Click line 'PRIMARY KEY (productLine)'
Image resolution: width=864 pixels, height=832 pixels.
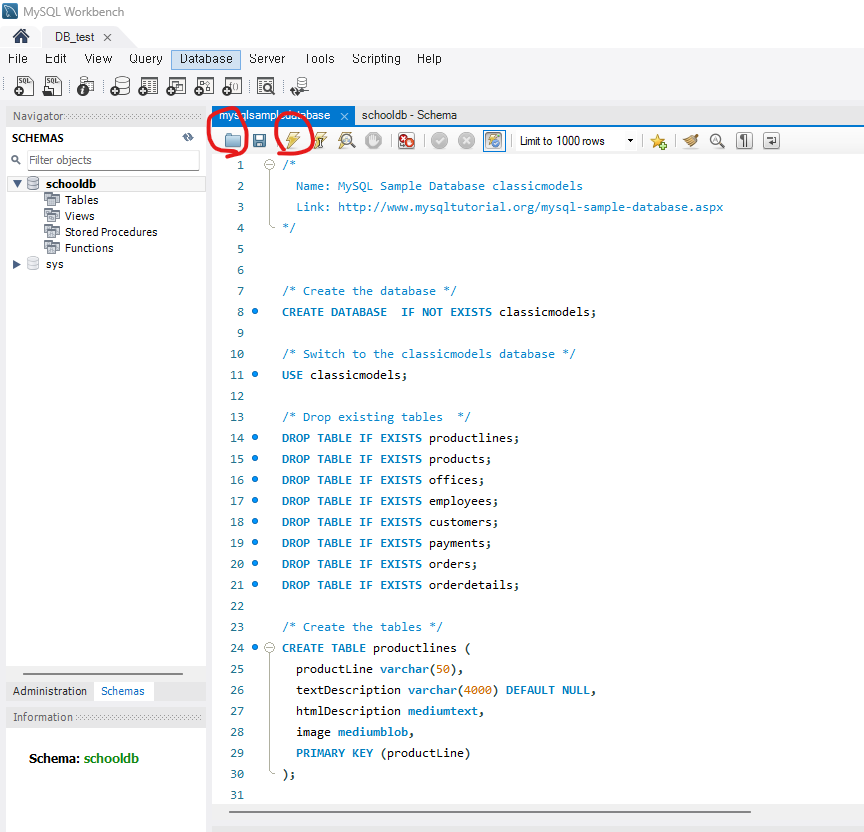383,753
